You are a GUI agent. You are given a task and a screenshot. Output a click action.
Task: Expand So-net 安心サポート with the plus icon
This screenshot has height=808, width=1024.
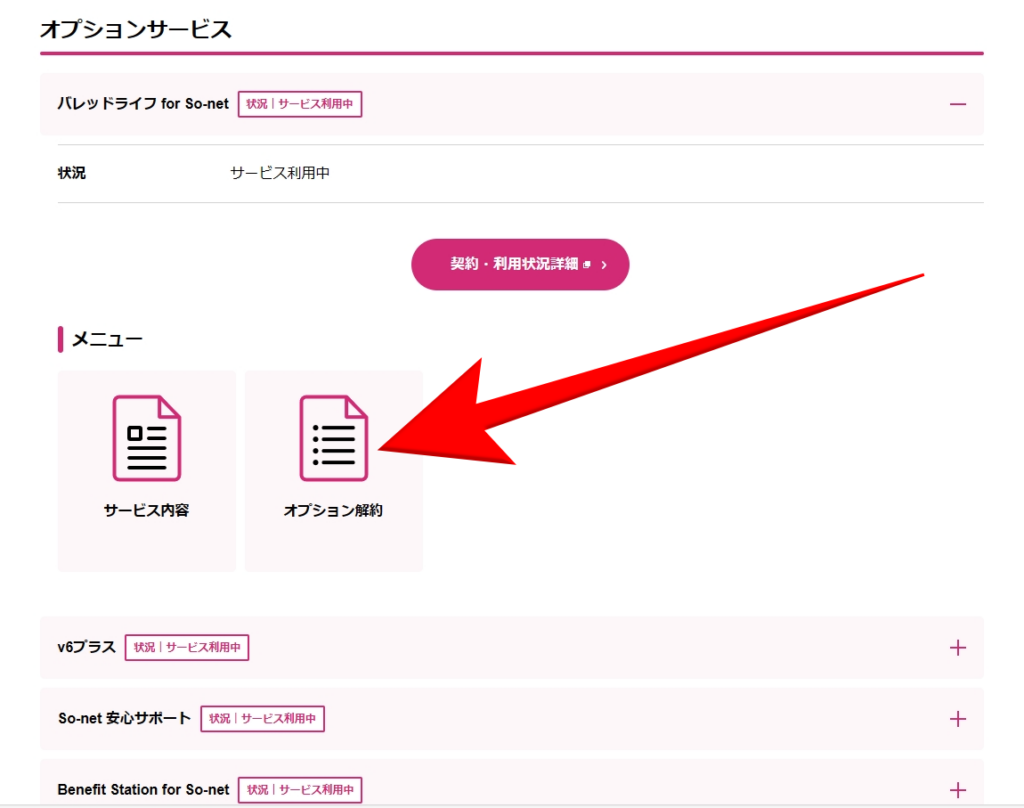point(958,719)
